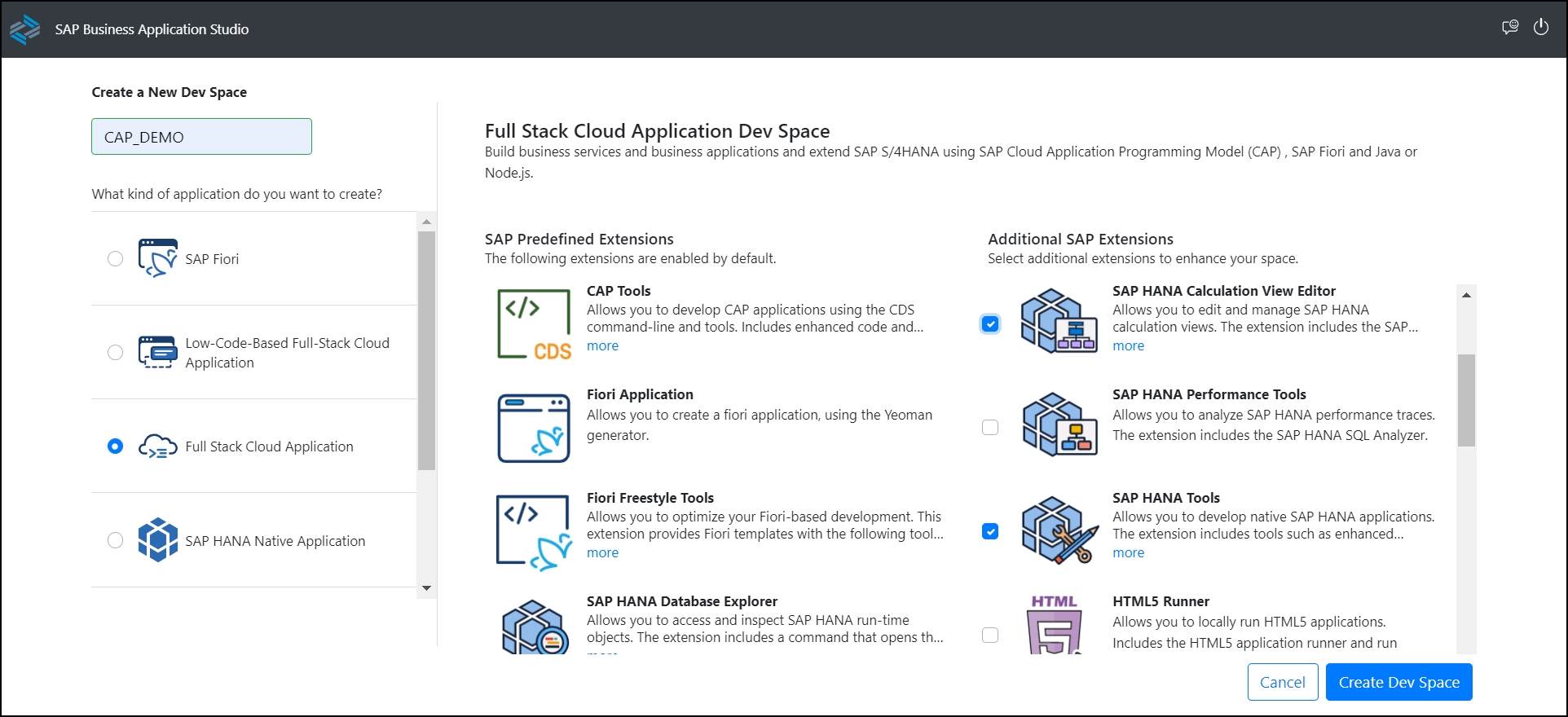Click the power sign-out icon
1568x717 pixels.
(1540, 28)
